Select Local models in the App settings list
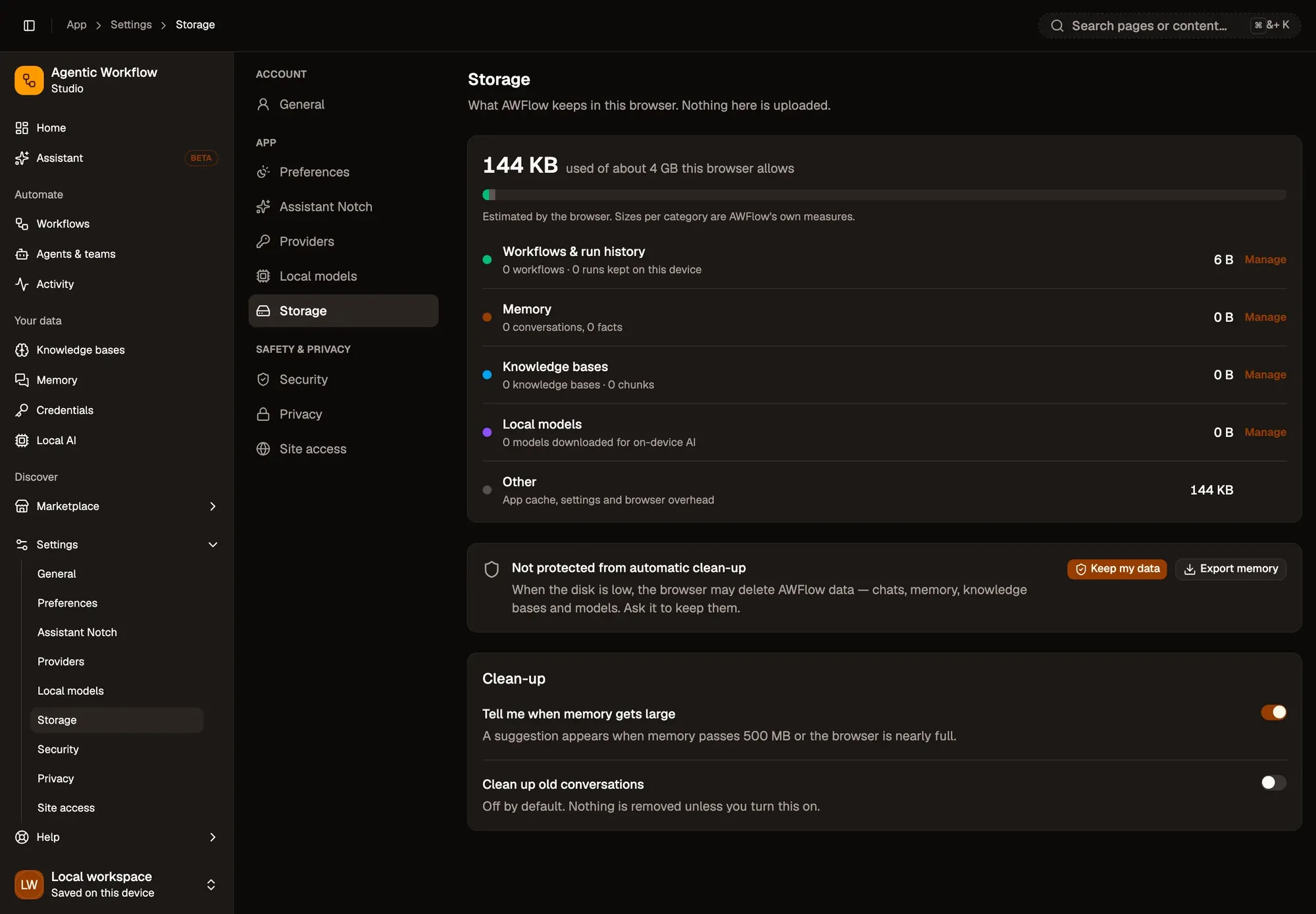 [343, 276]
